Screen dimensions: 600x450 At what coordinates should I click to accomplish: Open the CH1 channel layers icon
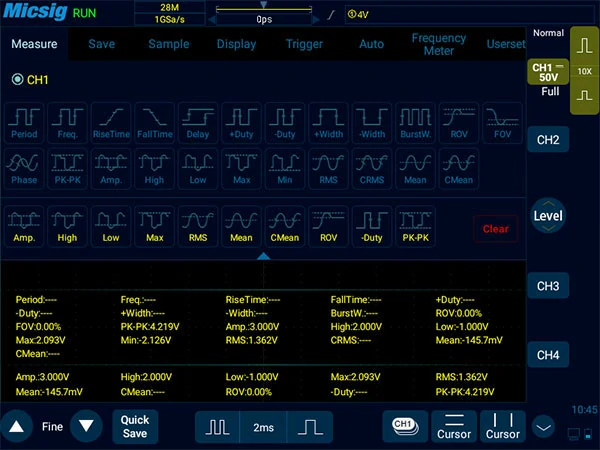pyautogui.click(x=405, y=427)
